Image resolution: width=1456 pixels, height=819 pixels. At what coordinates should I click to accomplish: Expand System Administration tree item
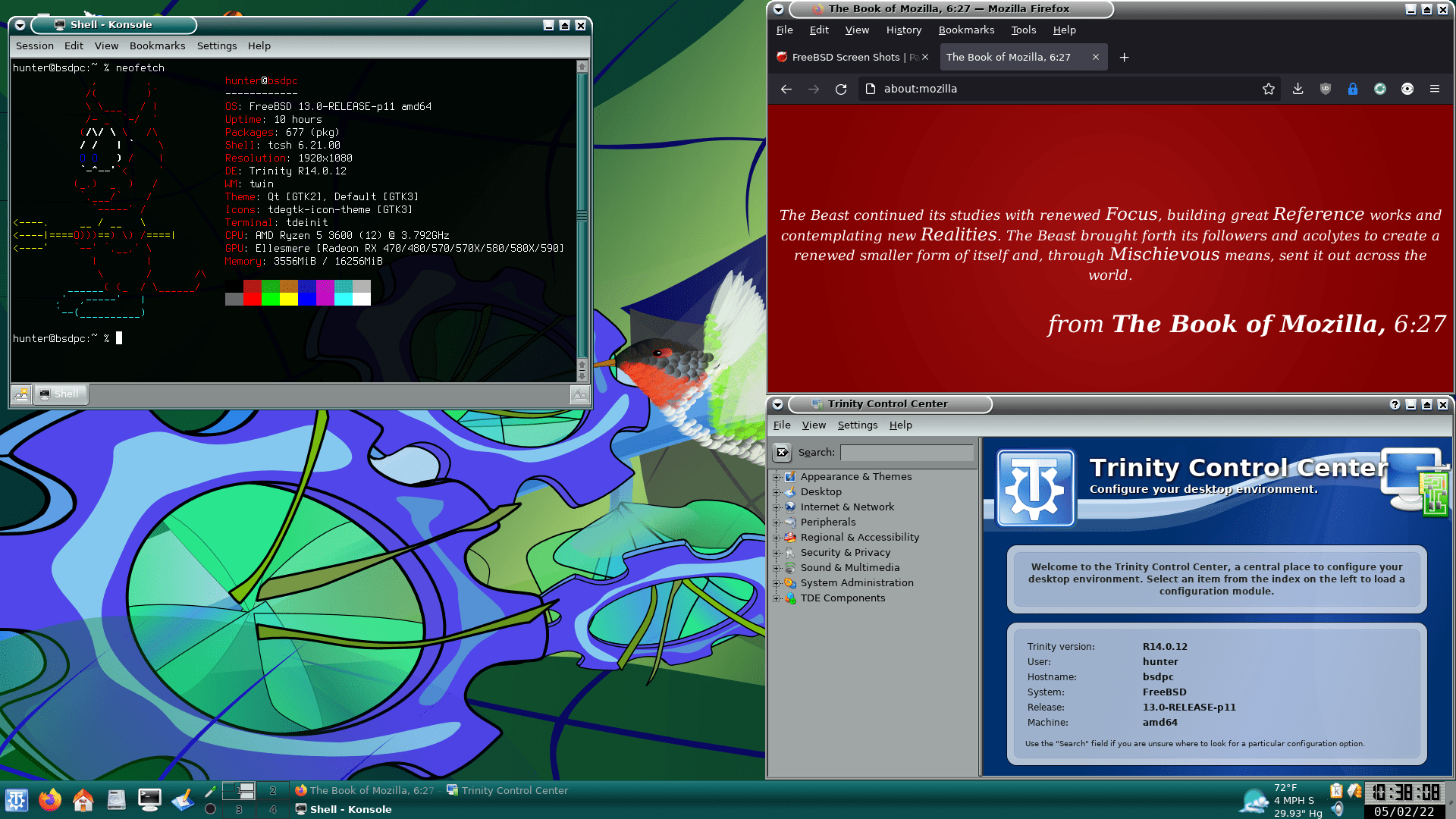[x=777, y=583]
